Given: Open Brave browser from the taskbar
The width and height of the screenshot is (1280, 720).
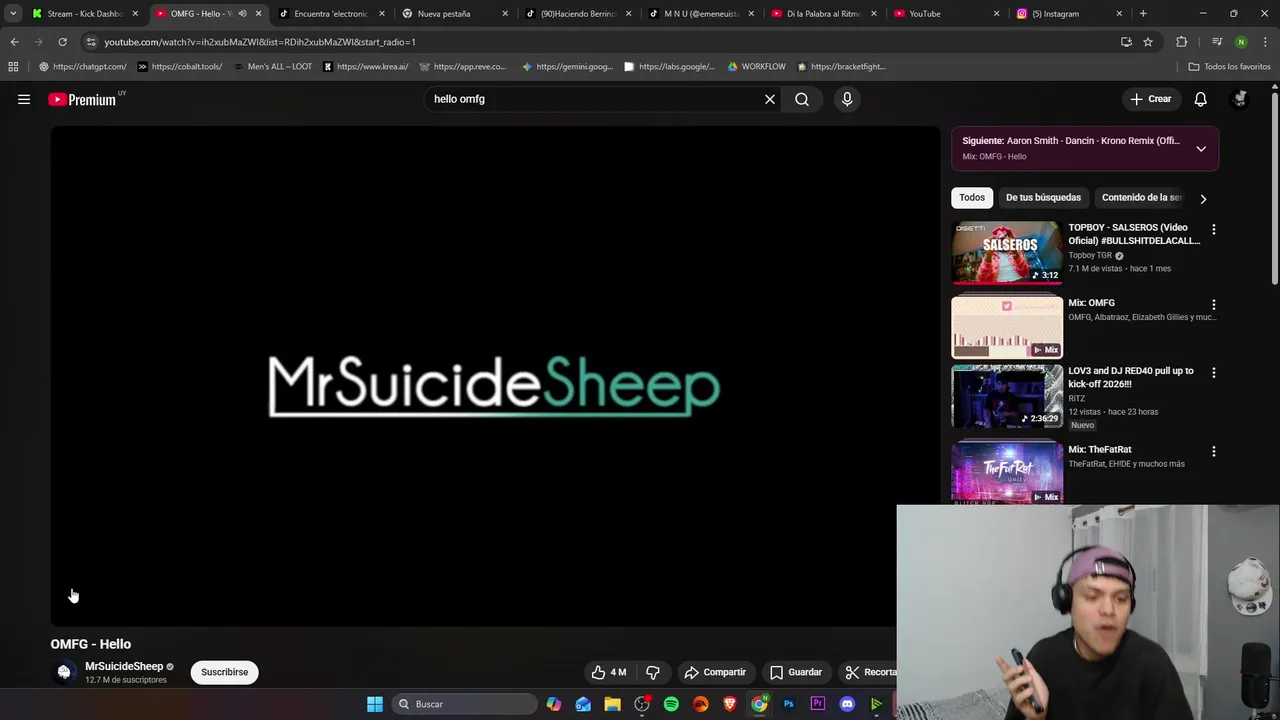Looking at the screenshot, I should point(730,704).
